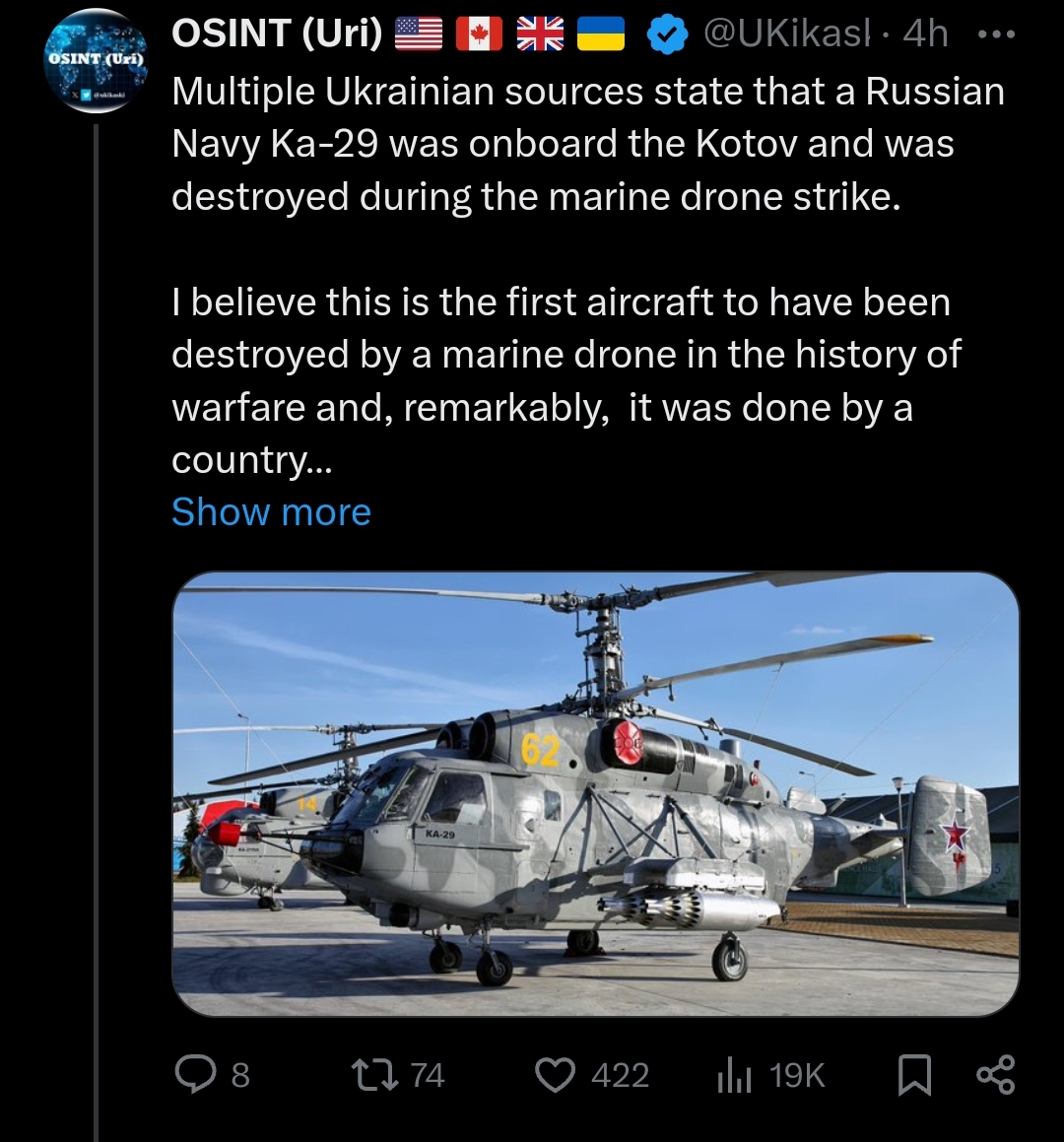This screenshot has height=1142, width=1064.
Task: Click the Ukrainian flag emoji in name
Action: [x=601, y=34]
